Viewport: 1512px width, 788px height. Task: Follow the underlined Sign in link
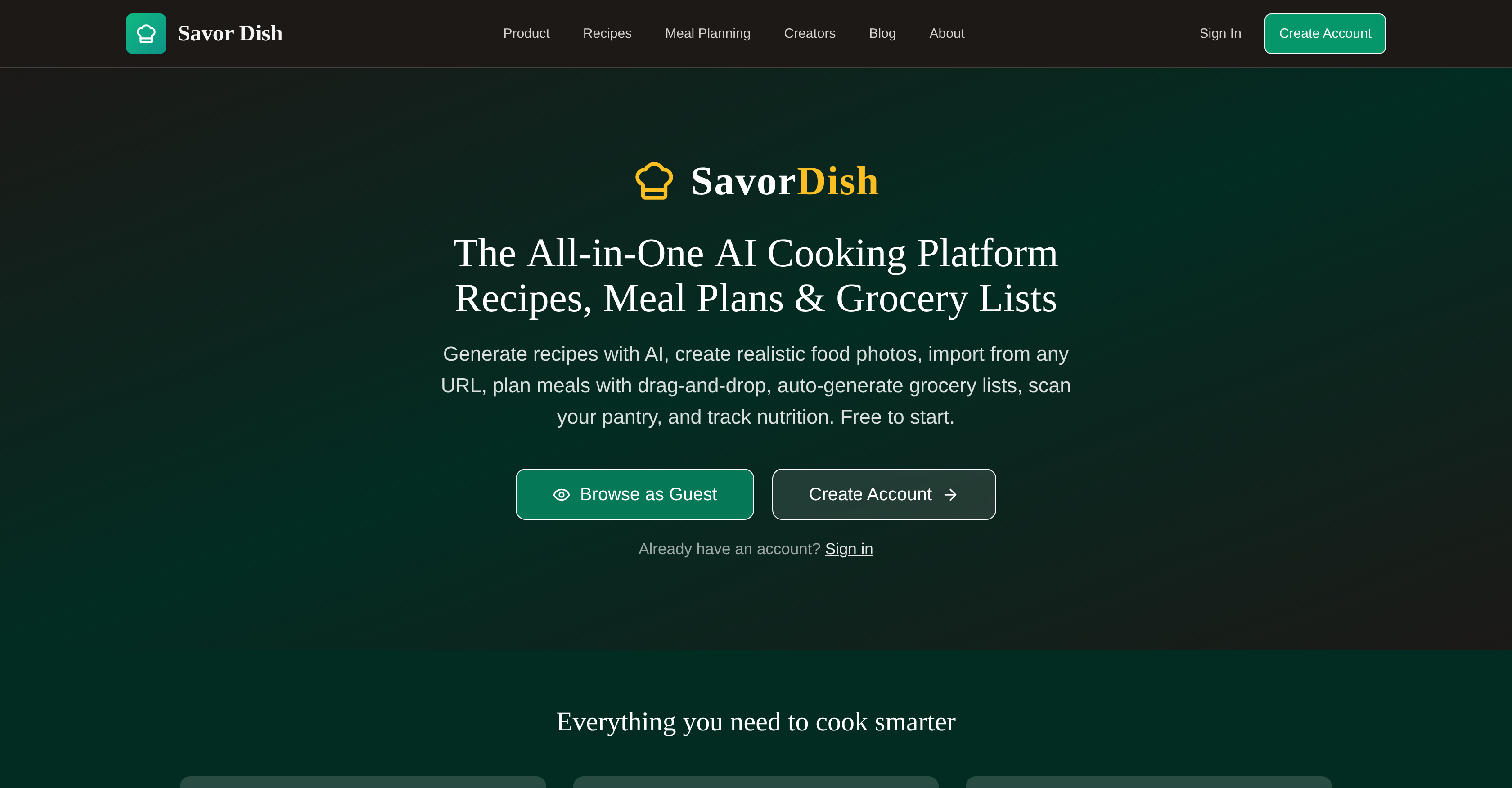849,549
